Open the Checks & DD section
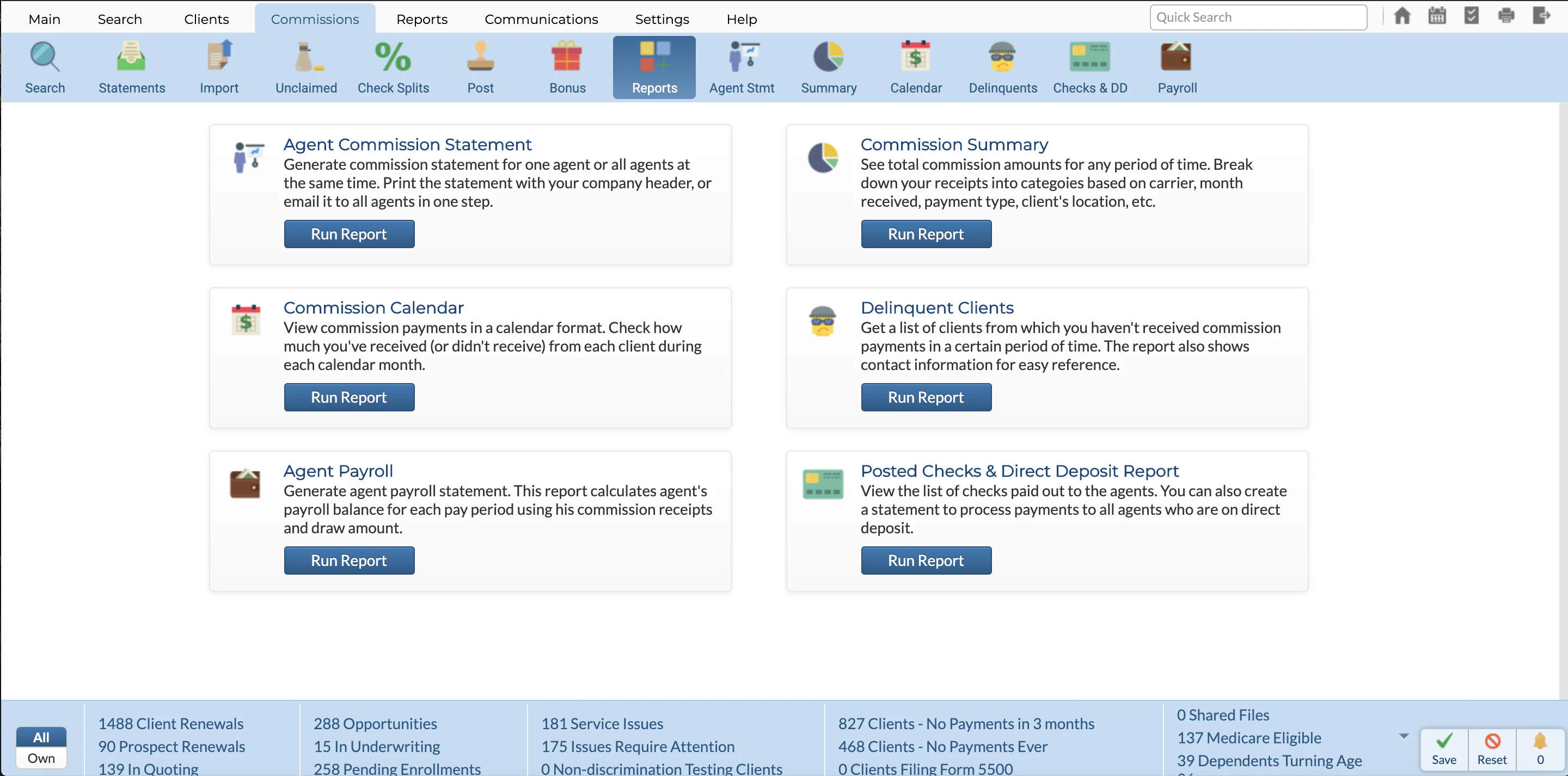The image size is (1568, 776). [x=1090, y=67]
